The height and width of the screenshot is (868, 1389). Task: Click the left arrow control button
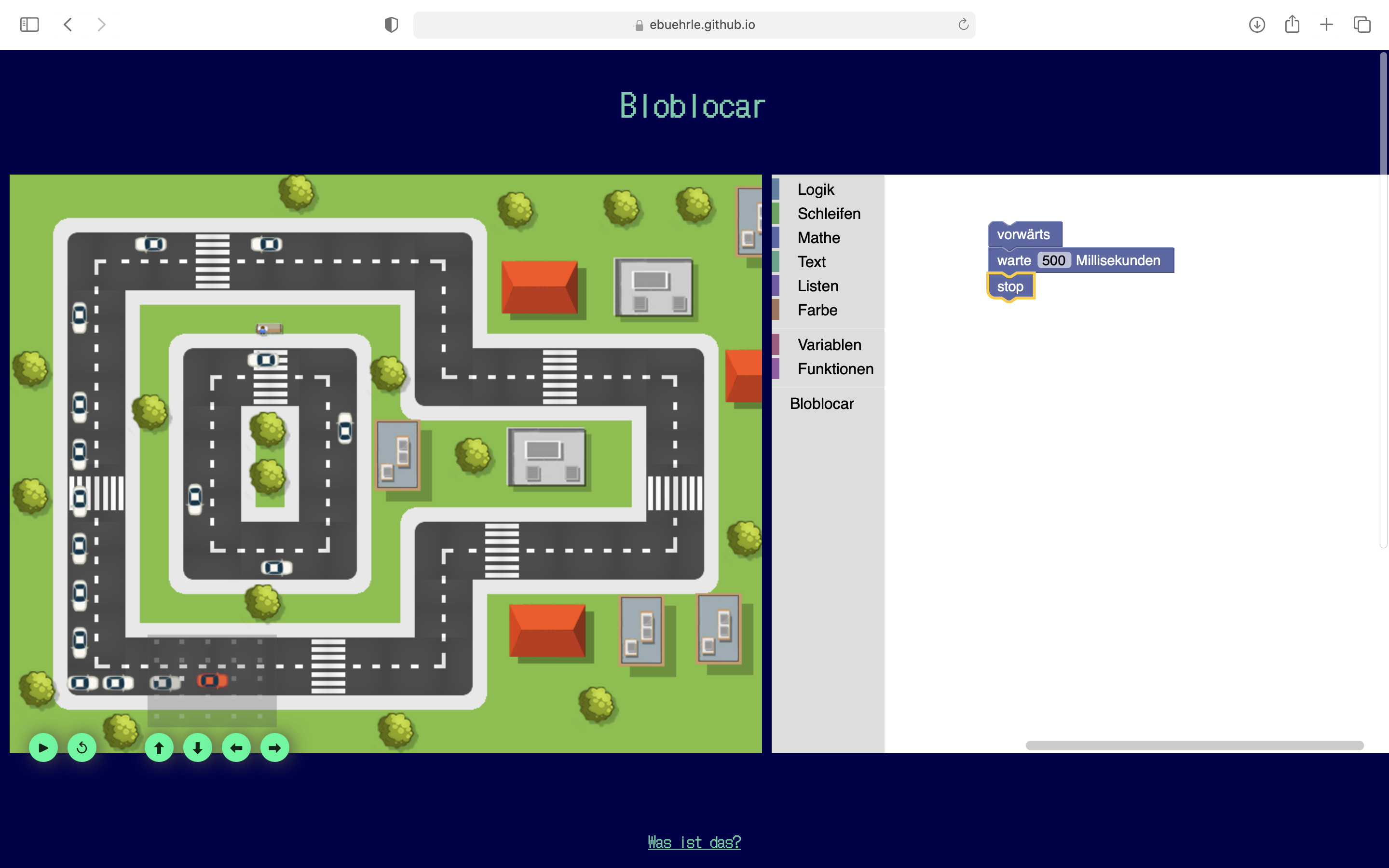pyautogui.click(x=236, y=747)
